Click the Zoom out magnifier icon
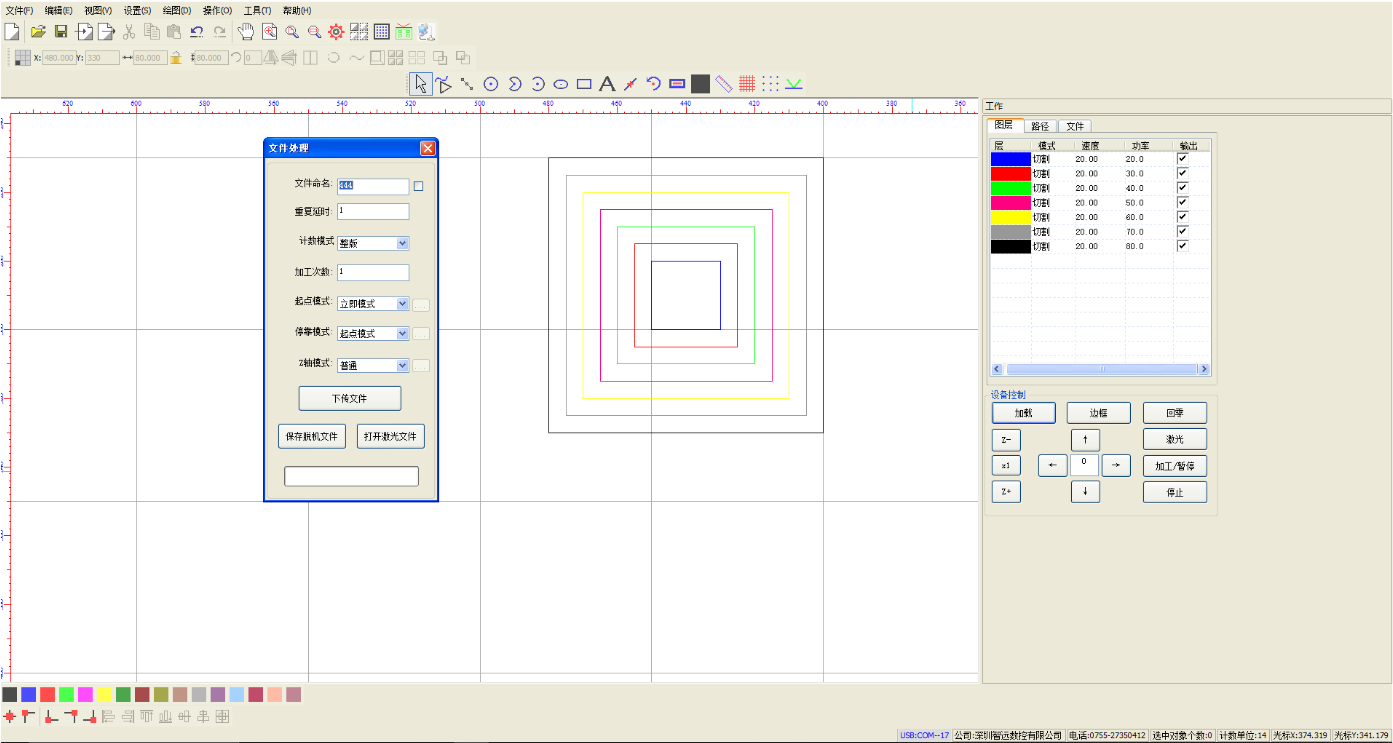 (x=314, y=32)
